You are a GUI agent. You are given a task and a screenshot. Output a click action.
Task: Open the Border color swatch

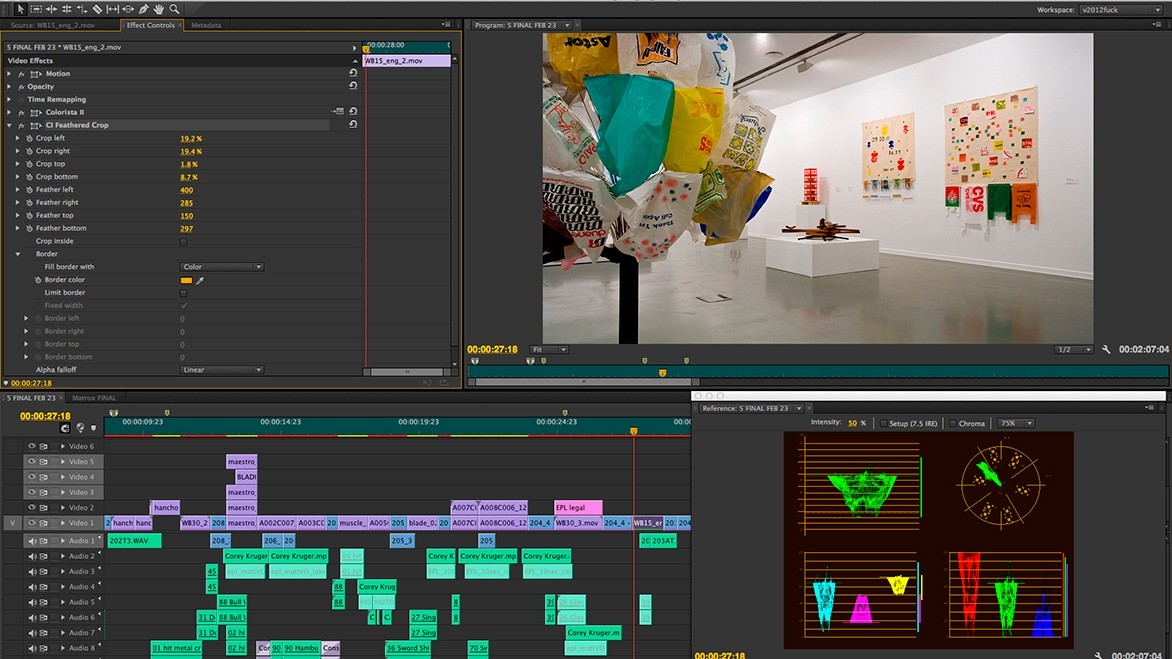click(x=186, y=280)
